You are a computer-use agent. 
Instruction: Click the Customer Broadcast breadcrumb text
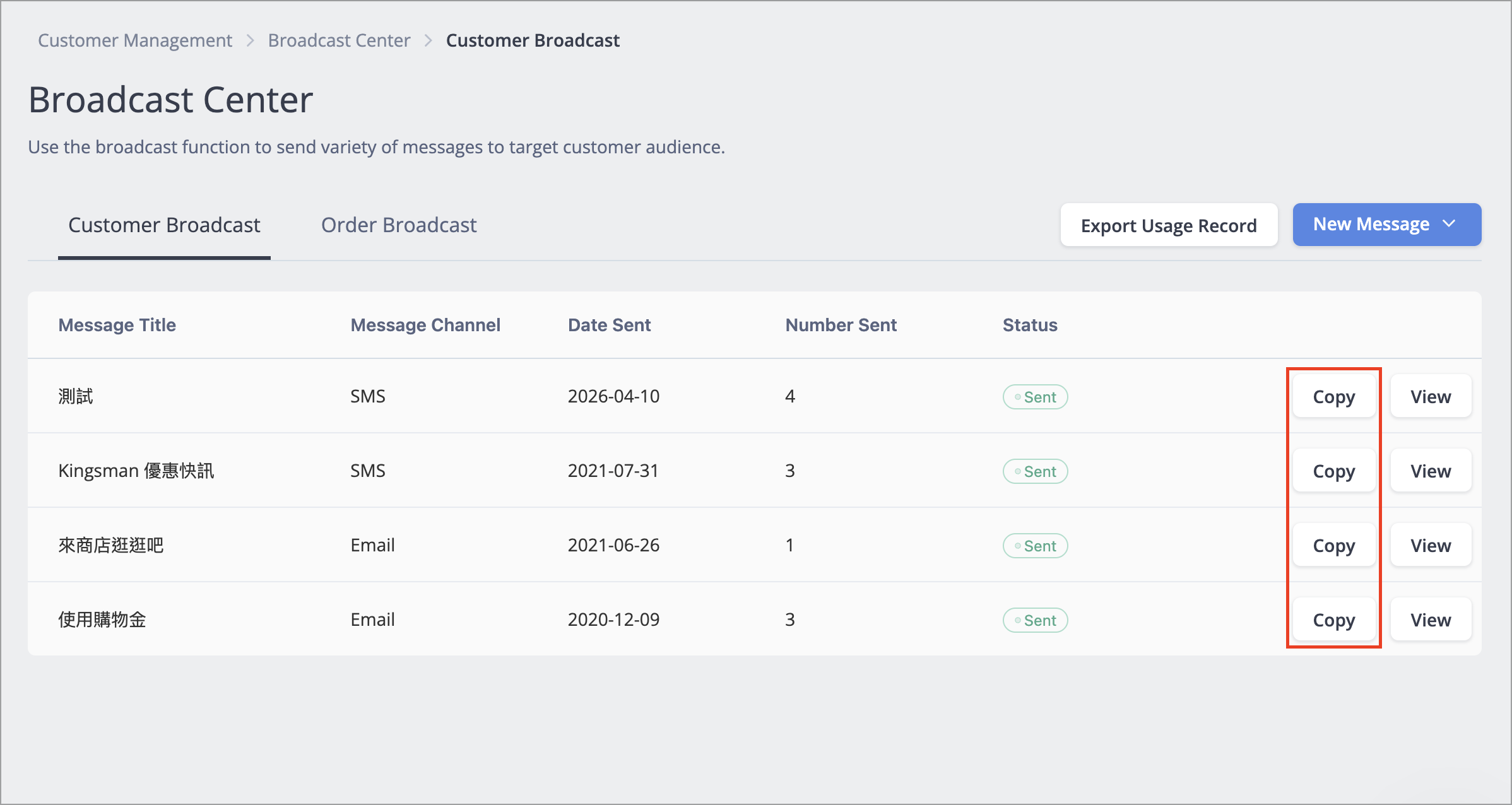[533, 40]
